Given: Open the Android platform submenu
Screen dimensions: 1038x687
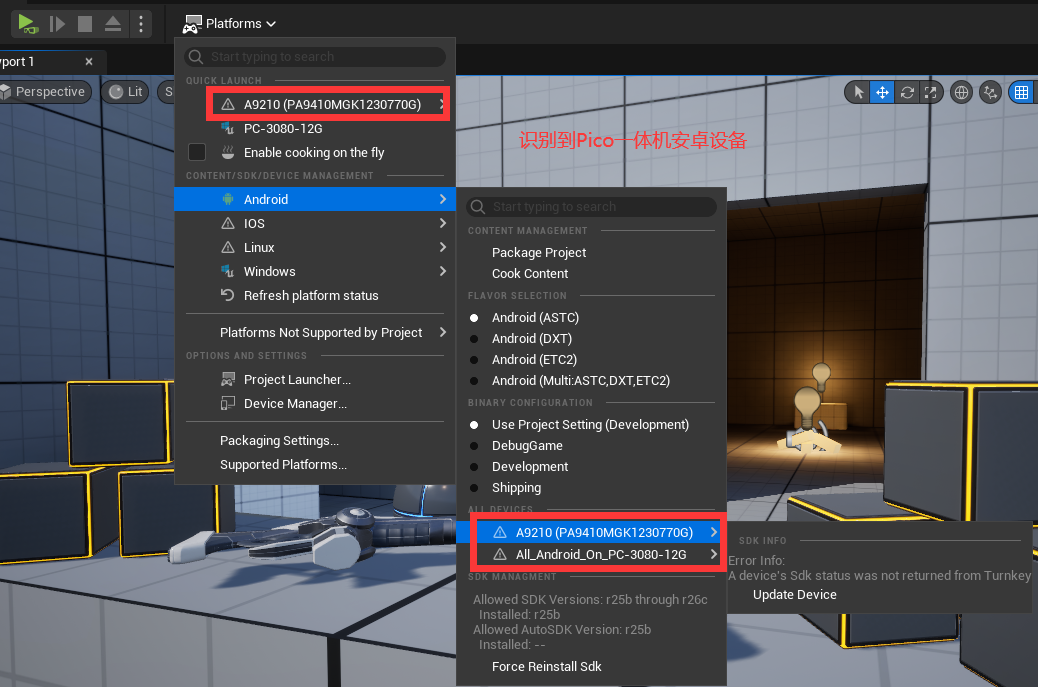Looking at the screenshot, I should click(x=314, y=199).
